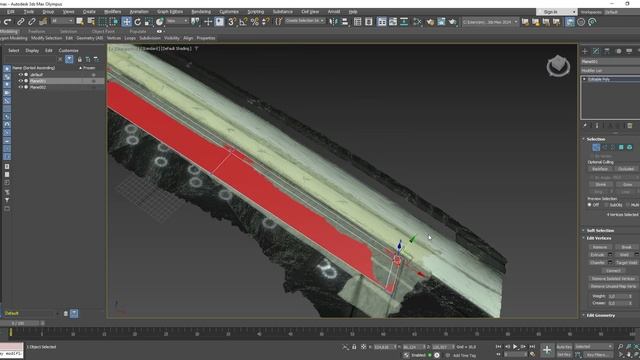
Task: Toggle visibility eye of Plane001
Action: tap(20, 81)
